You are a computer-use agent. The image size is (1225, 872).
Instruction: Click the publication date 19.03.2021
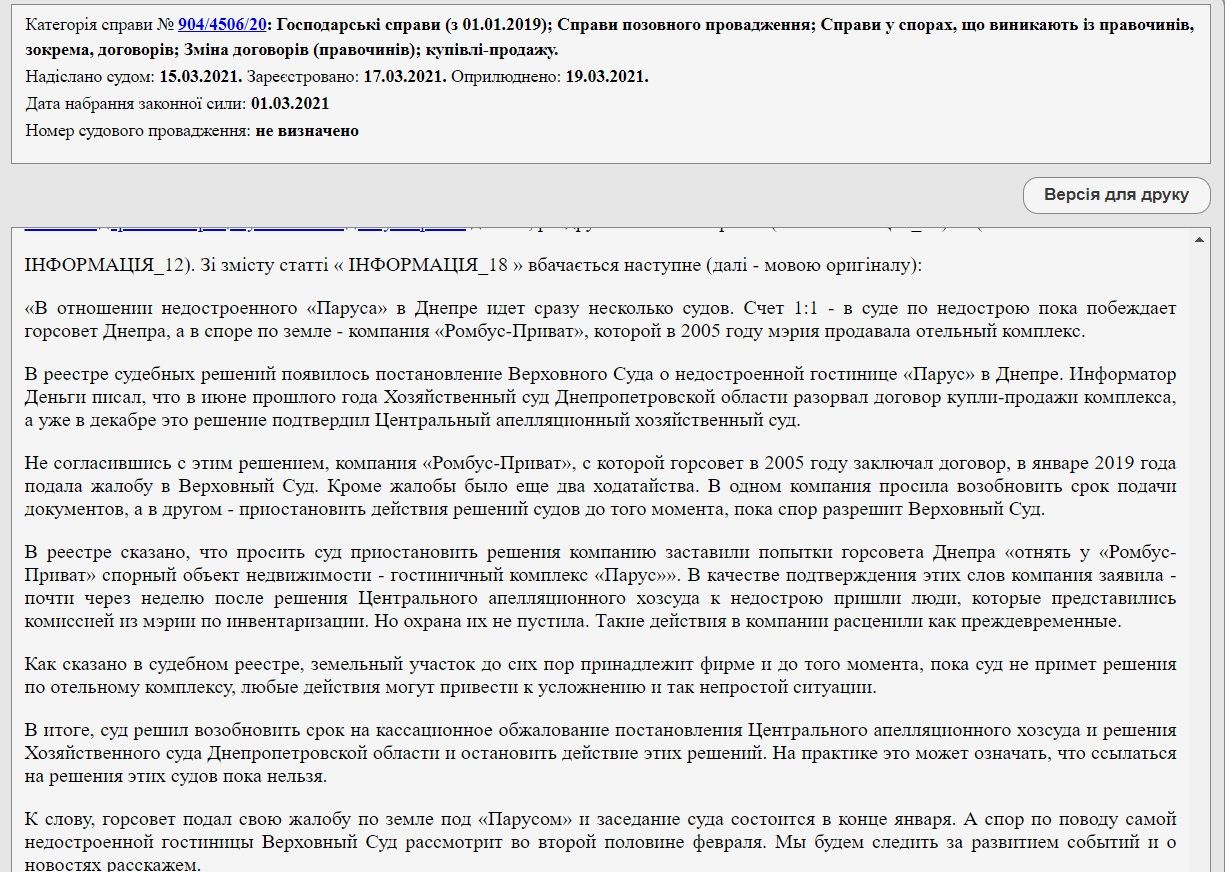click(608, 76)
